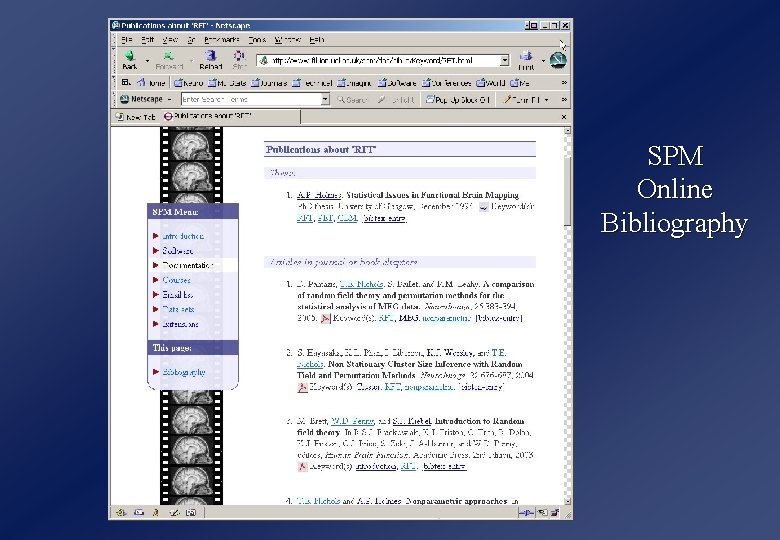
Task: Open Data sets link in the SPM Menu
Action: pyautogui.click(x=178, y=309)
